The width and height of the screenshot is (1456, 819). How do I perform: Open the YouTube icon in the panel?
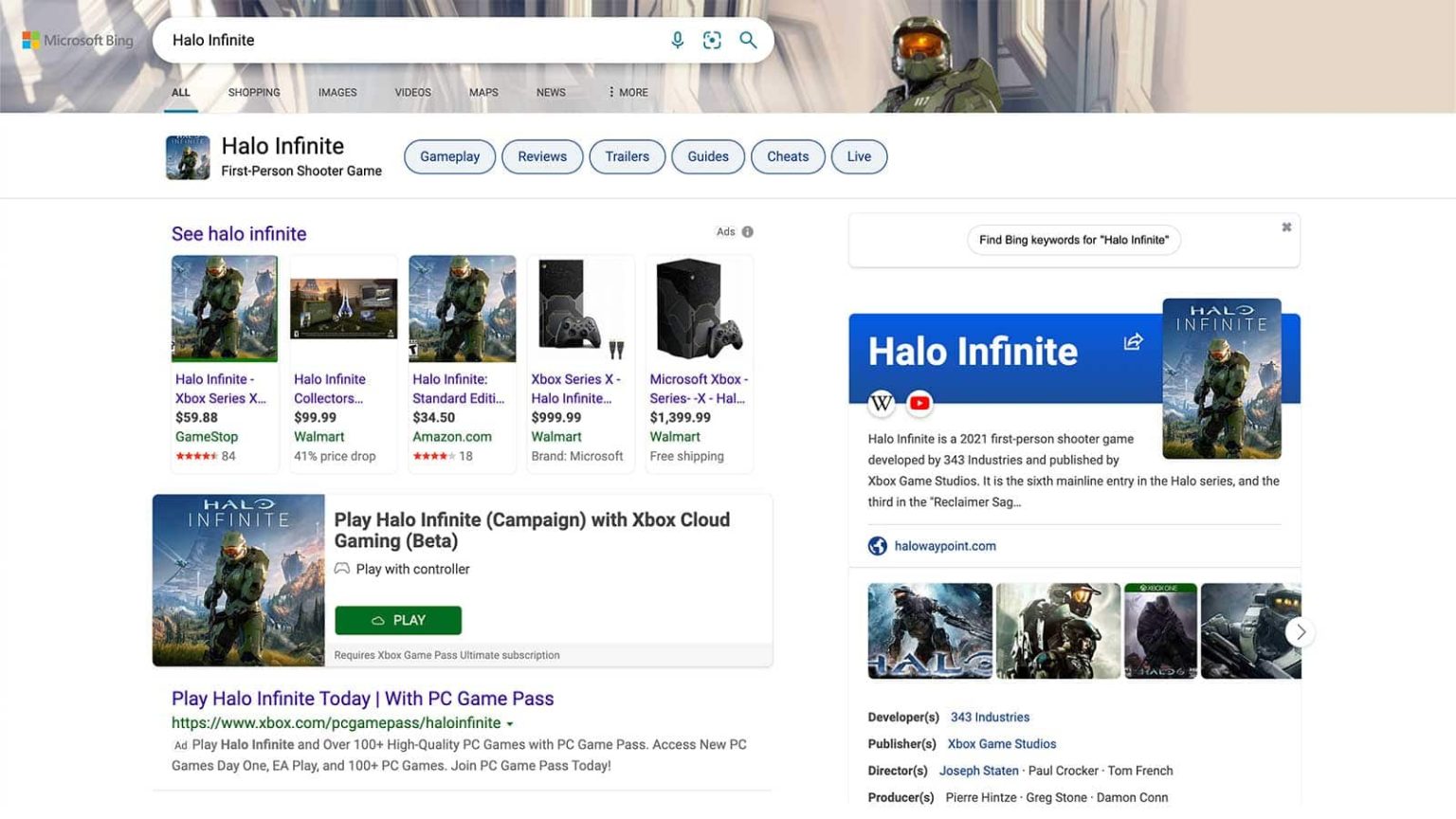tap(919, 403)
